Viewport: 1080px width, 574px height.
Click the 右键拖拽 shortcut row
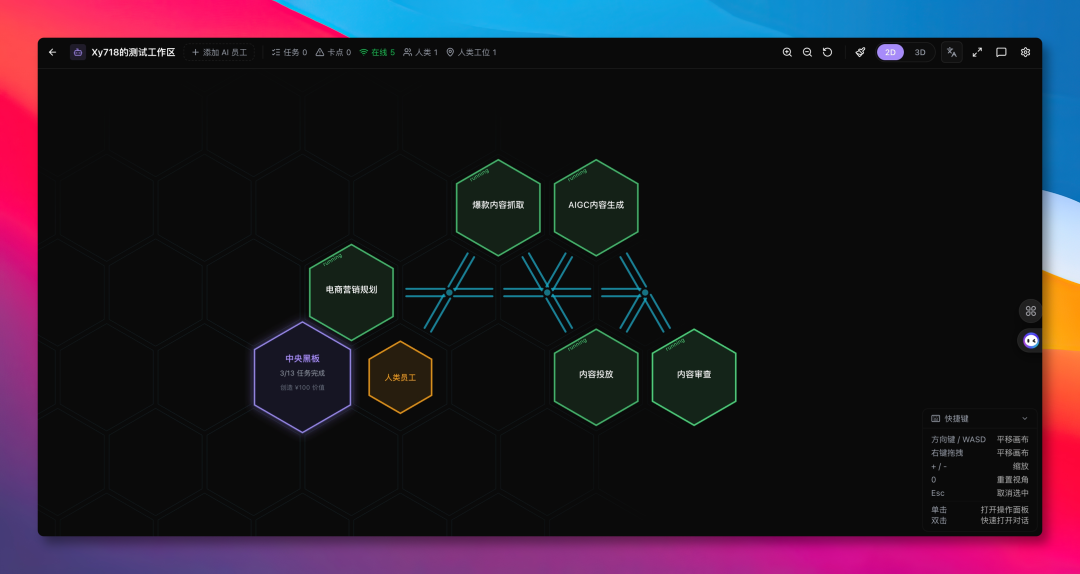[980, 453]
